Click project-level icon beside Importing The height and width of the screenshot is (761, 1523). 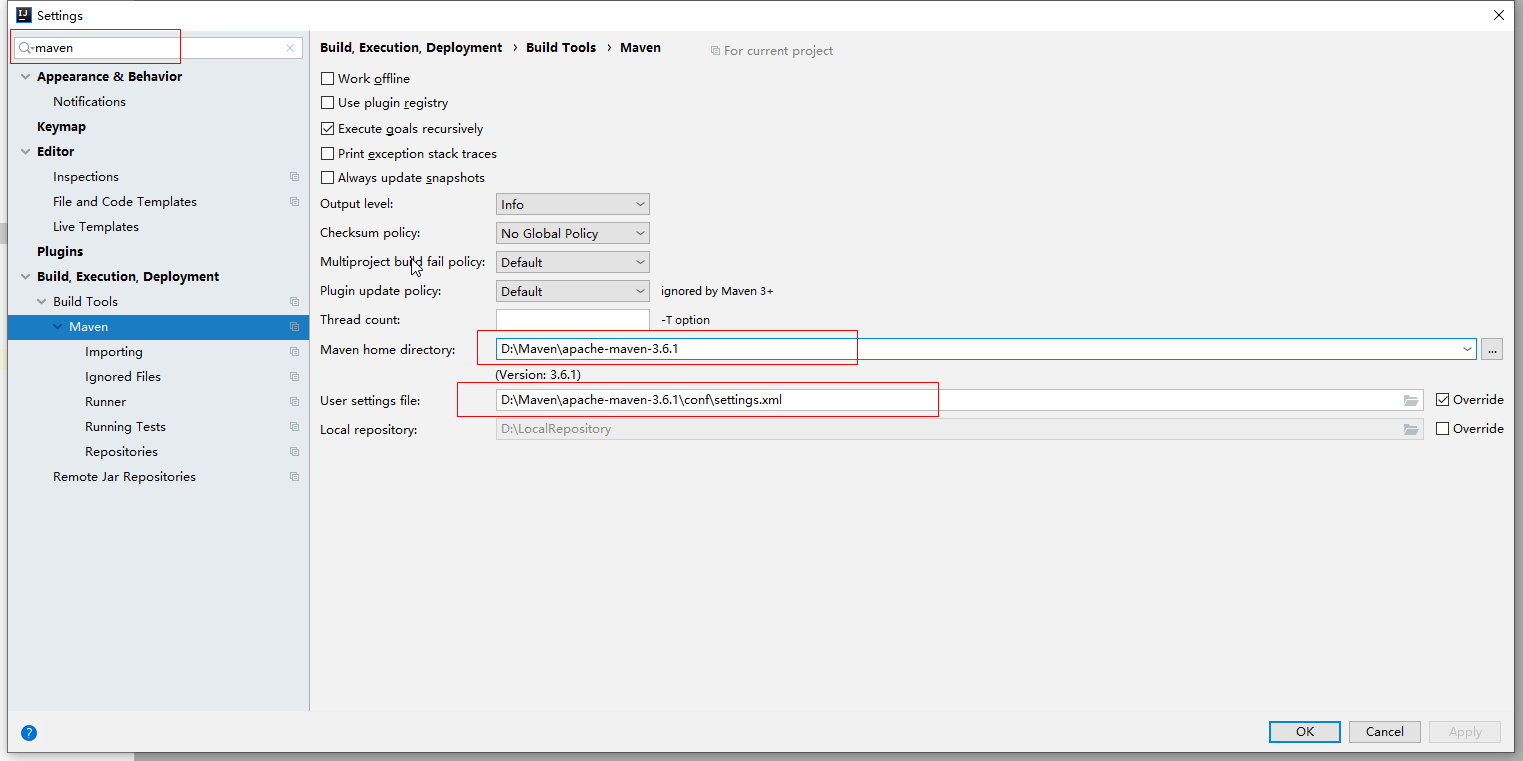(294, 352)
